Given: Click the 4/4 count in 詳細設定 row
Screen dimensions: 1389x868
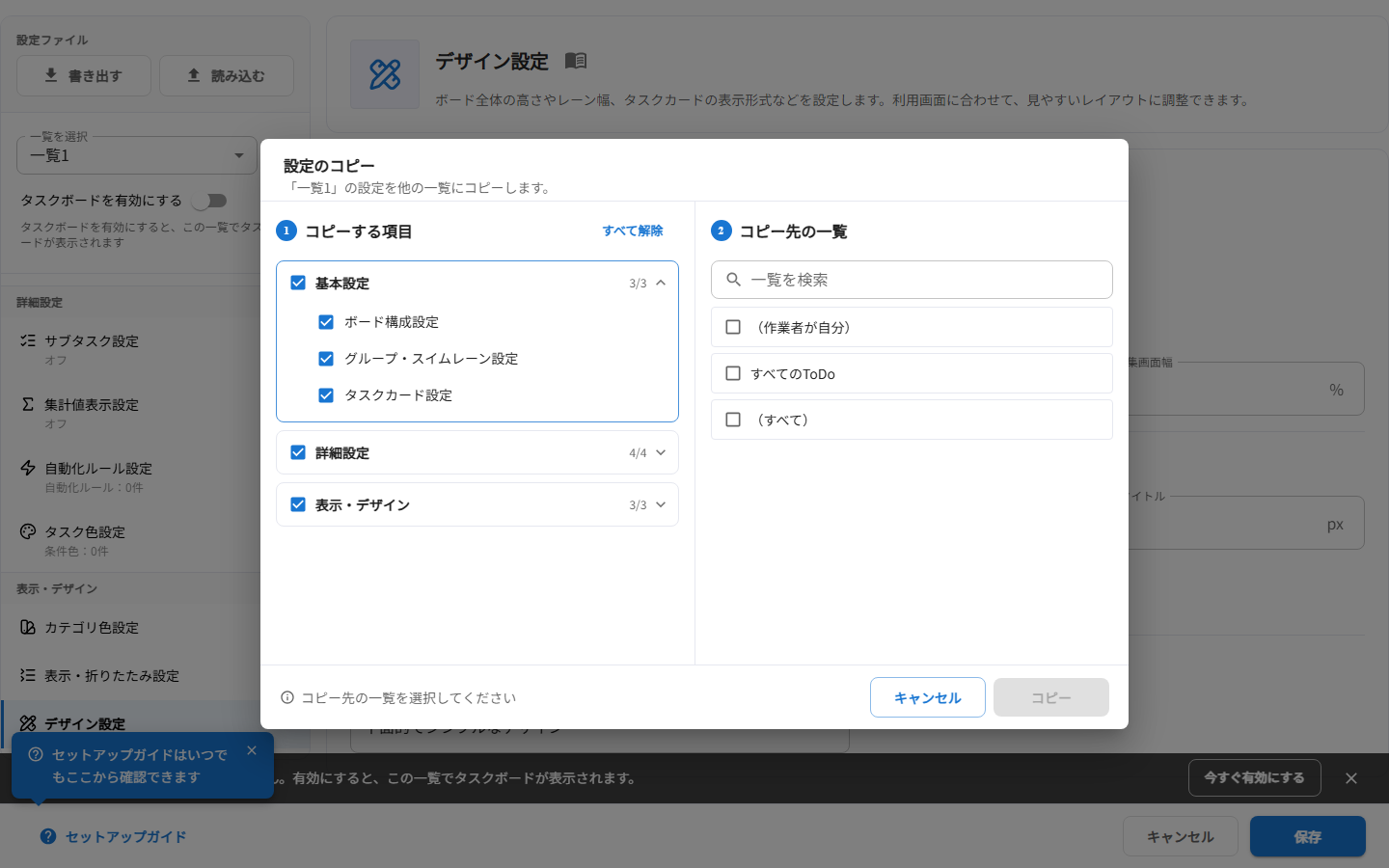Looking at the screenshot, I should 638,453.
